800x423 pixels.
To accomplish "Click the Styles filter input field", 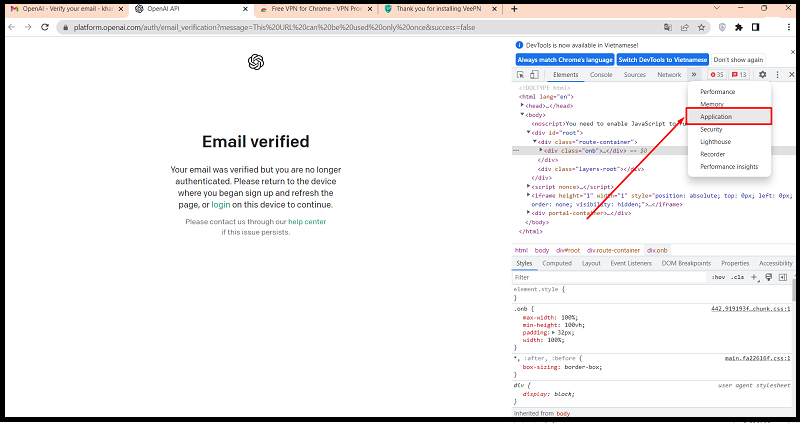I will pyautogui.click(x=600, y=277).
